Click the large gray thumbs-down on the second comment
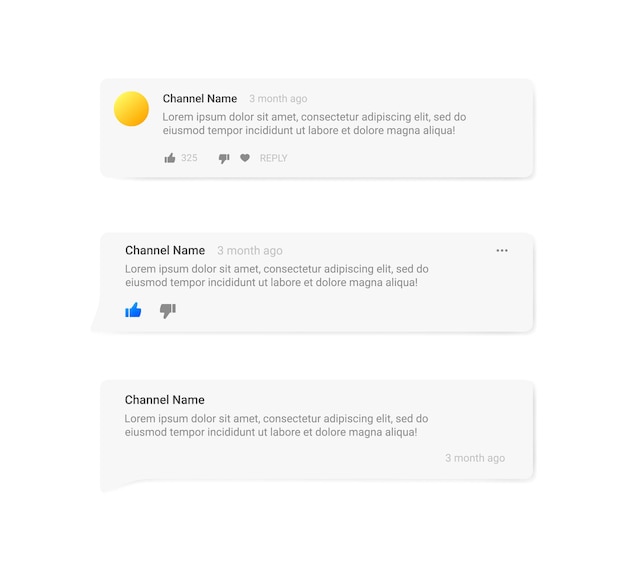 (x=168, y=311)
